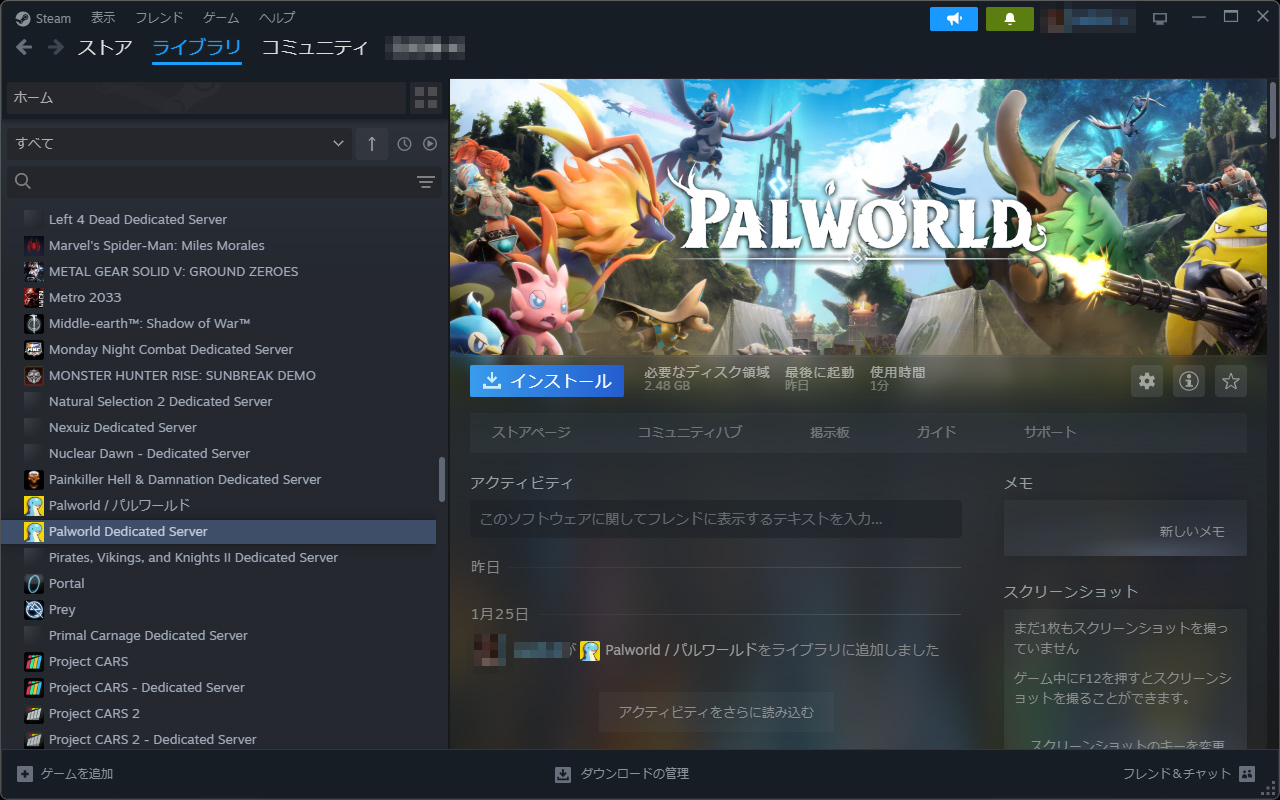Viewport: 1280px width, 800px height.
Task: Click the plus icon for adding a game
Action: [x=25, y=774]
